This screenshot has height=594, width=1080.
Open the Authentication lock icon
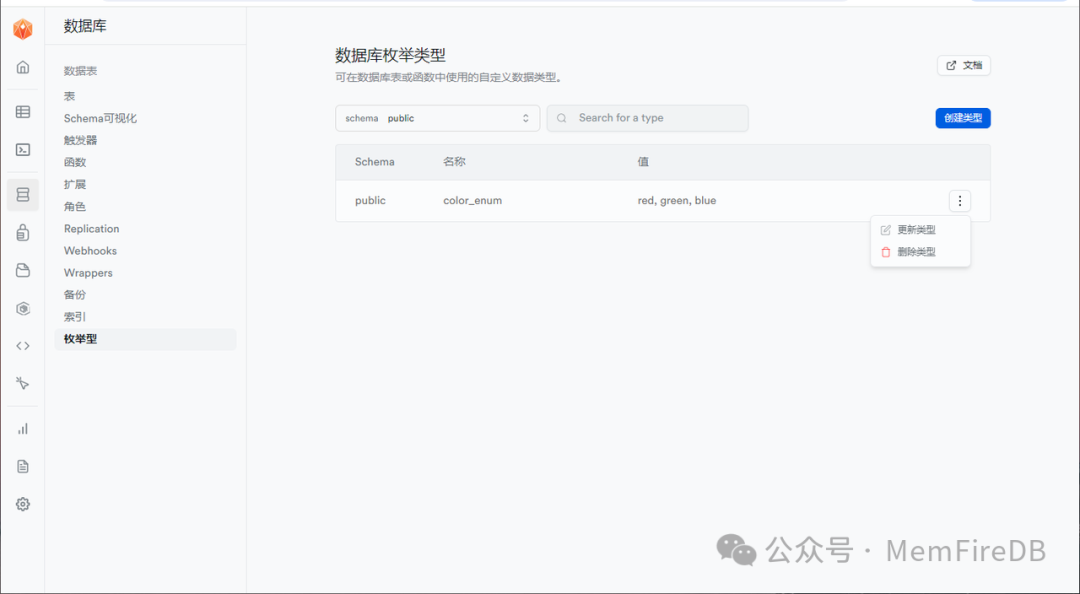click(x=23, y=233)
